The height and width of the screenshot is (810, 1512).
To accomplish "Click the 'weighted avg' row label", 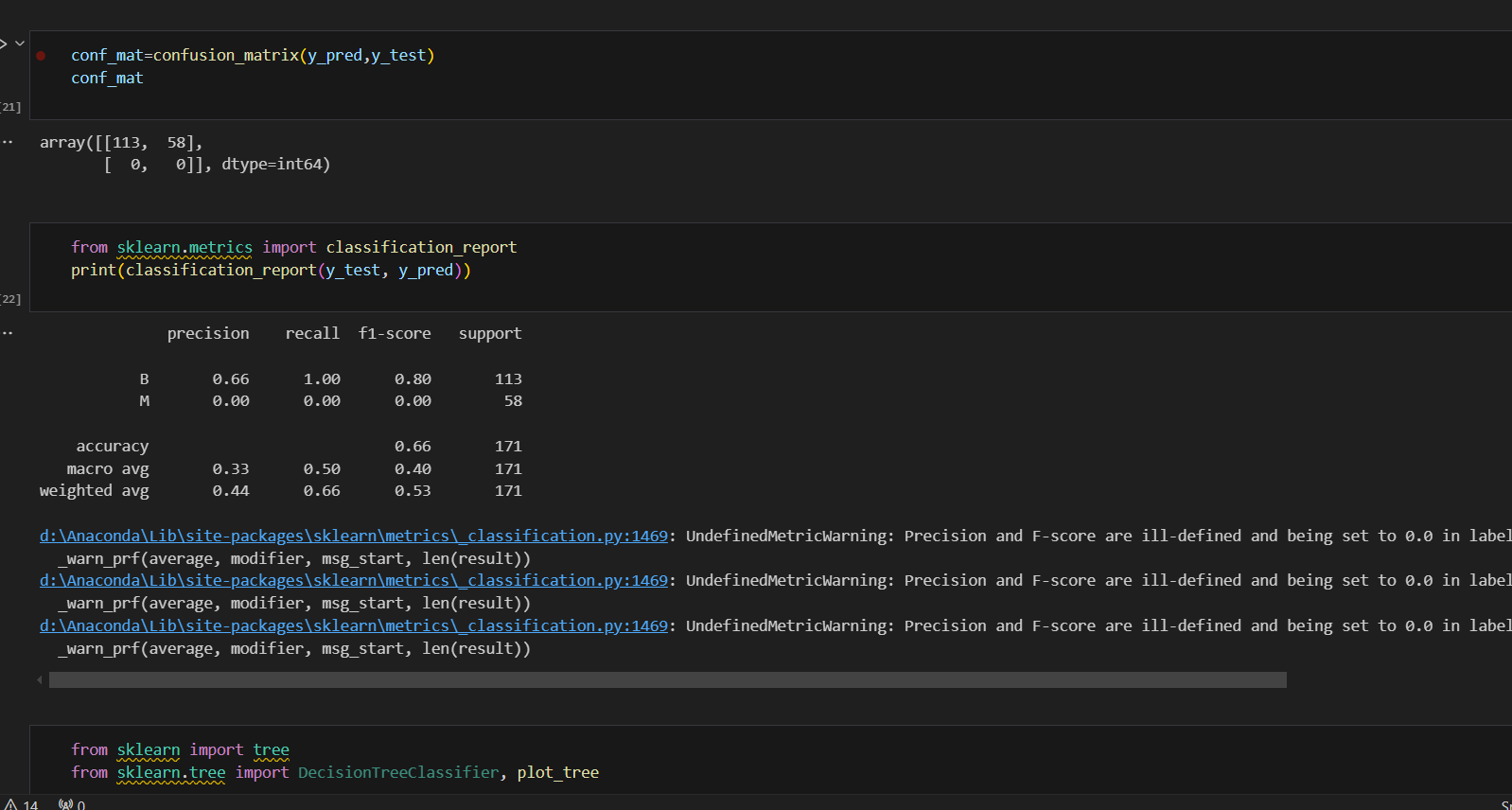I will pyautogui.click(x=95, y=491).
